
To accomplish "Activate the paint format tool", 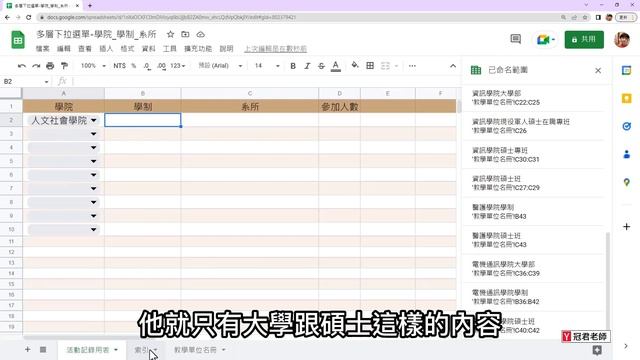I will coord(64,66).
